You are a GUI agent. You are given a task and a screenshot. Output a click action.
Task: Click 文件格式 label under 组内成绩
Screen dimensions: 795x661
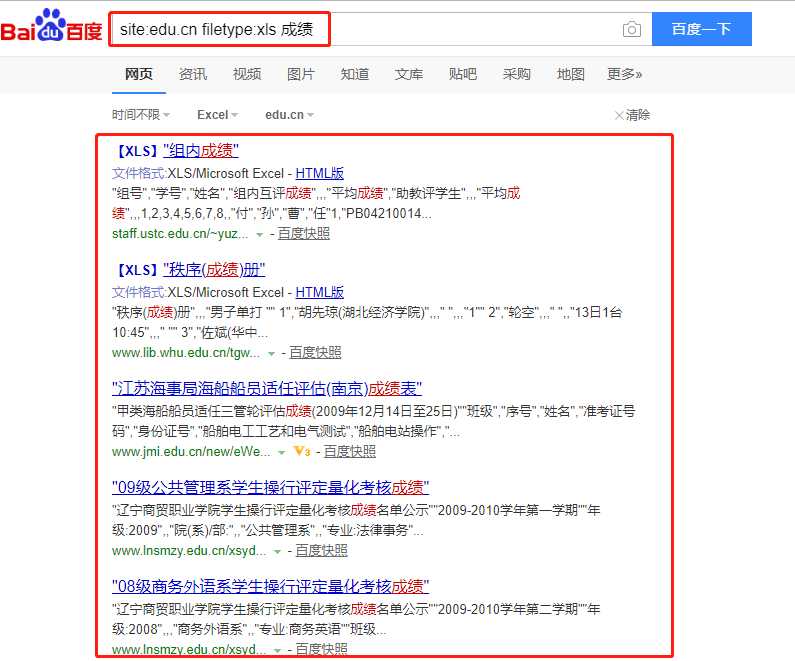point(139,173)
